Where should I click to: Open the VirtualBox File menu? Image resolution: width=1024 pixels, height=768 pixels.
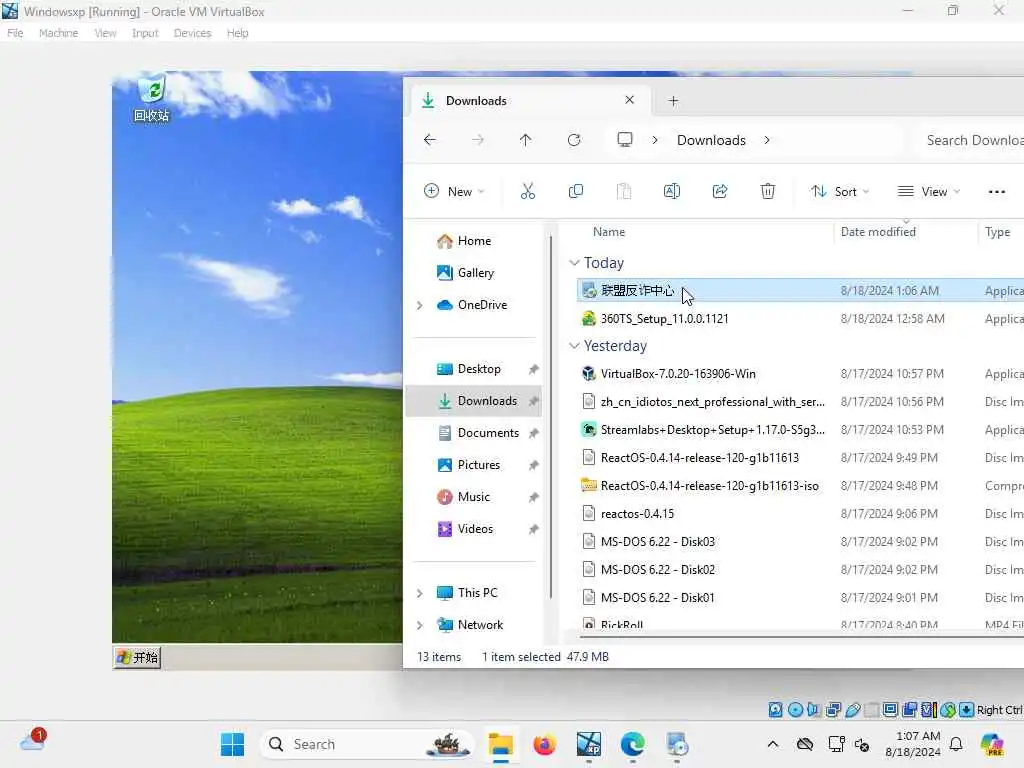15,33
